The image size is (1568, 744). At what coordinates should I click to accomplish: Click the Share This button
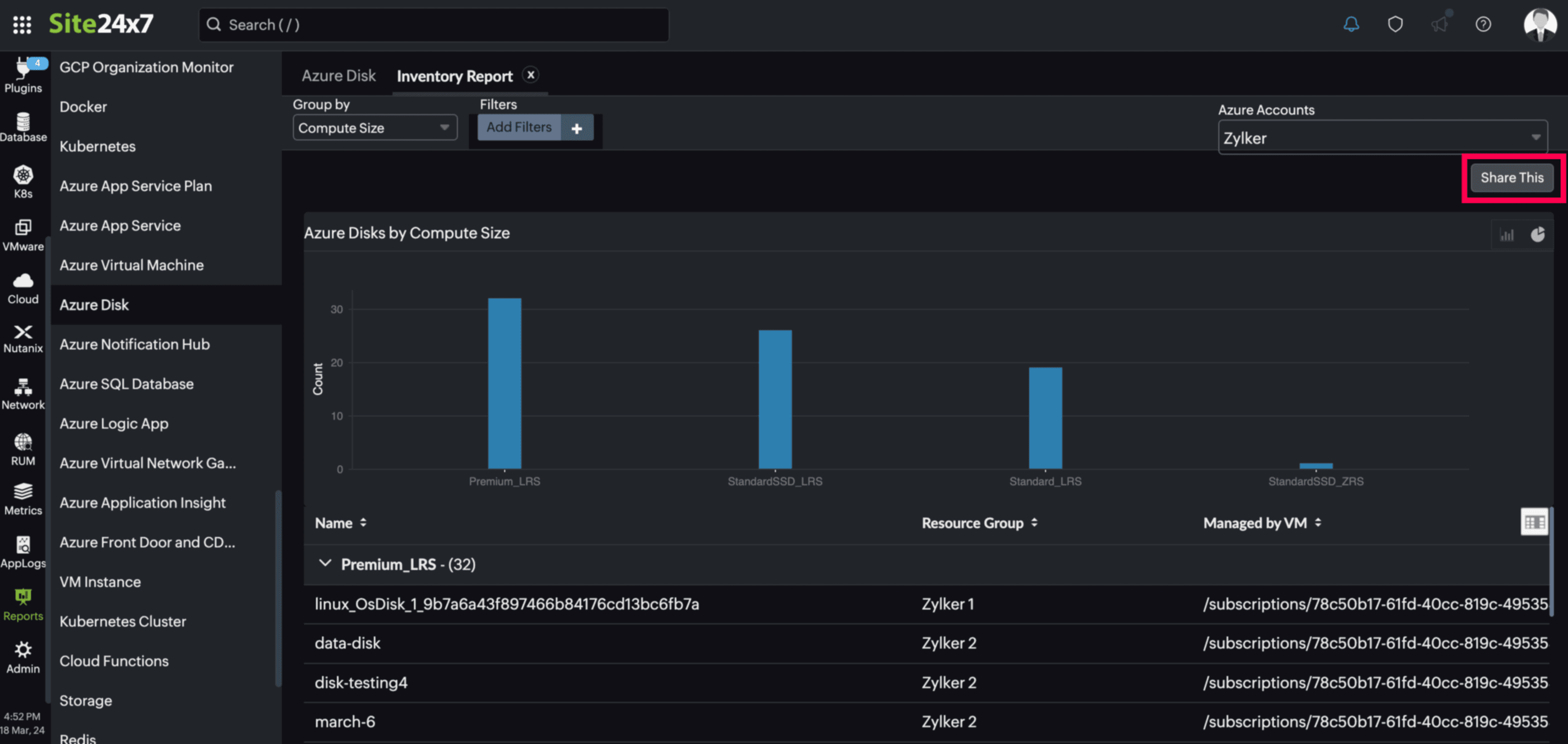(x=1511, y=178)
